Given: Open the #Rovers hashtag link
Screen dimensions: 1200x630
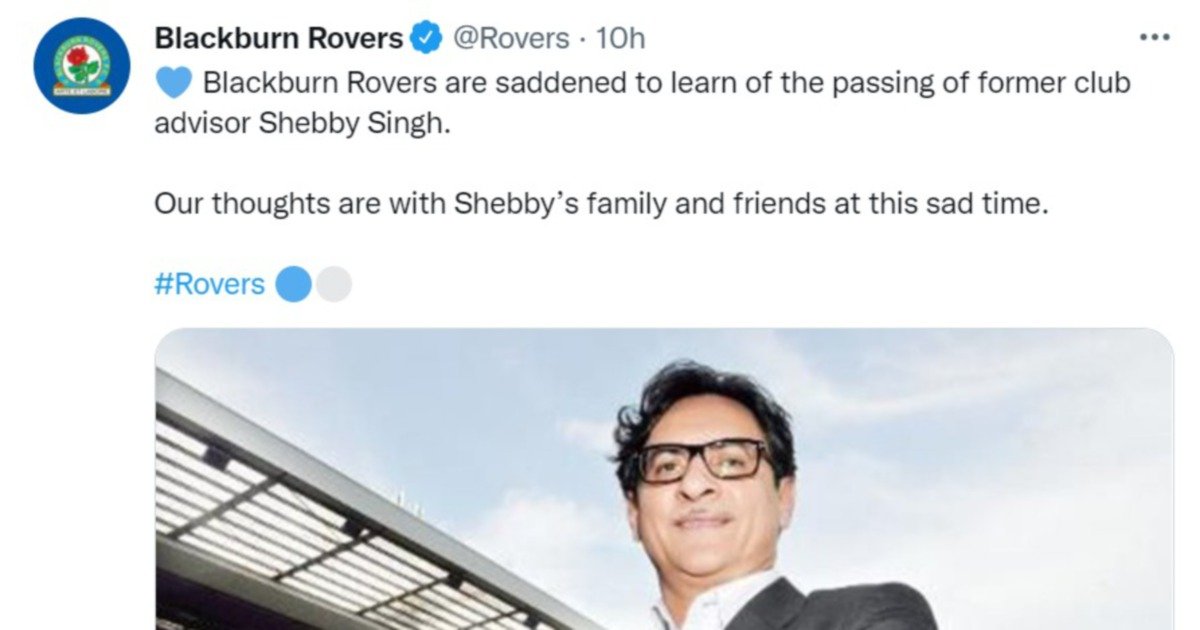Looking at the screenshot, I should click(210, 285).
